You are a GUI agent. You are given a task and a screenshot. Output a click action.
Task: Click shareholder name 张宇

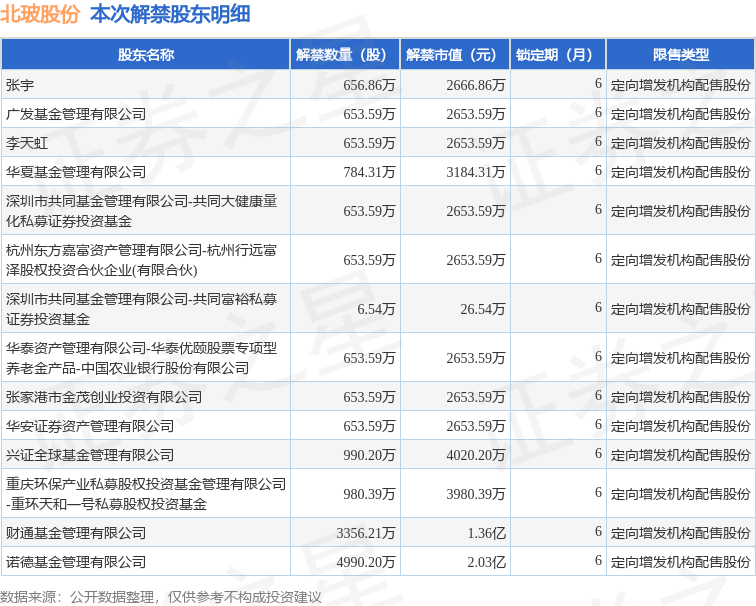20,85
